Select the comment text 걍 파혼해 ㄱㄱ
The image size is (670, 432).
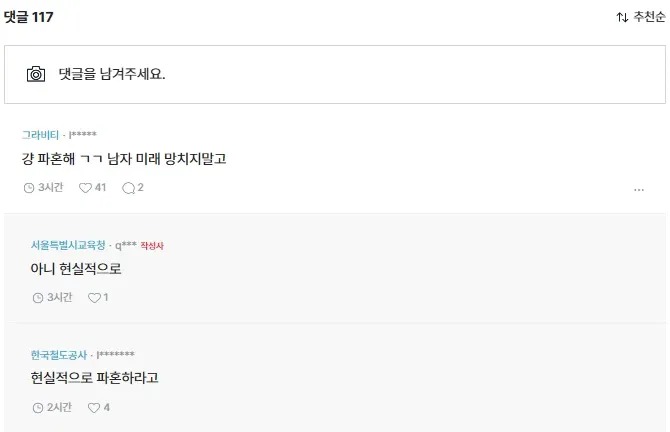coord(62,159)
